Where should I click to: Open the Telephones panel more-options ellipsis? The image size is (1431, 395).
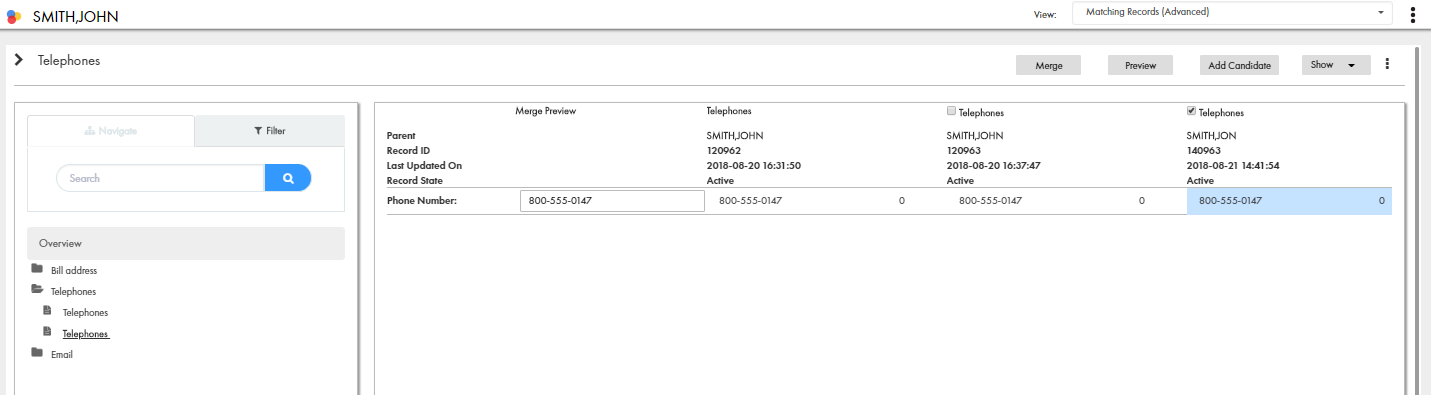[1387, 64]
